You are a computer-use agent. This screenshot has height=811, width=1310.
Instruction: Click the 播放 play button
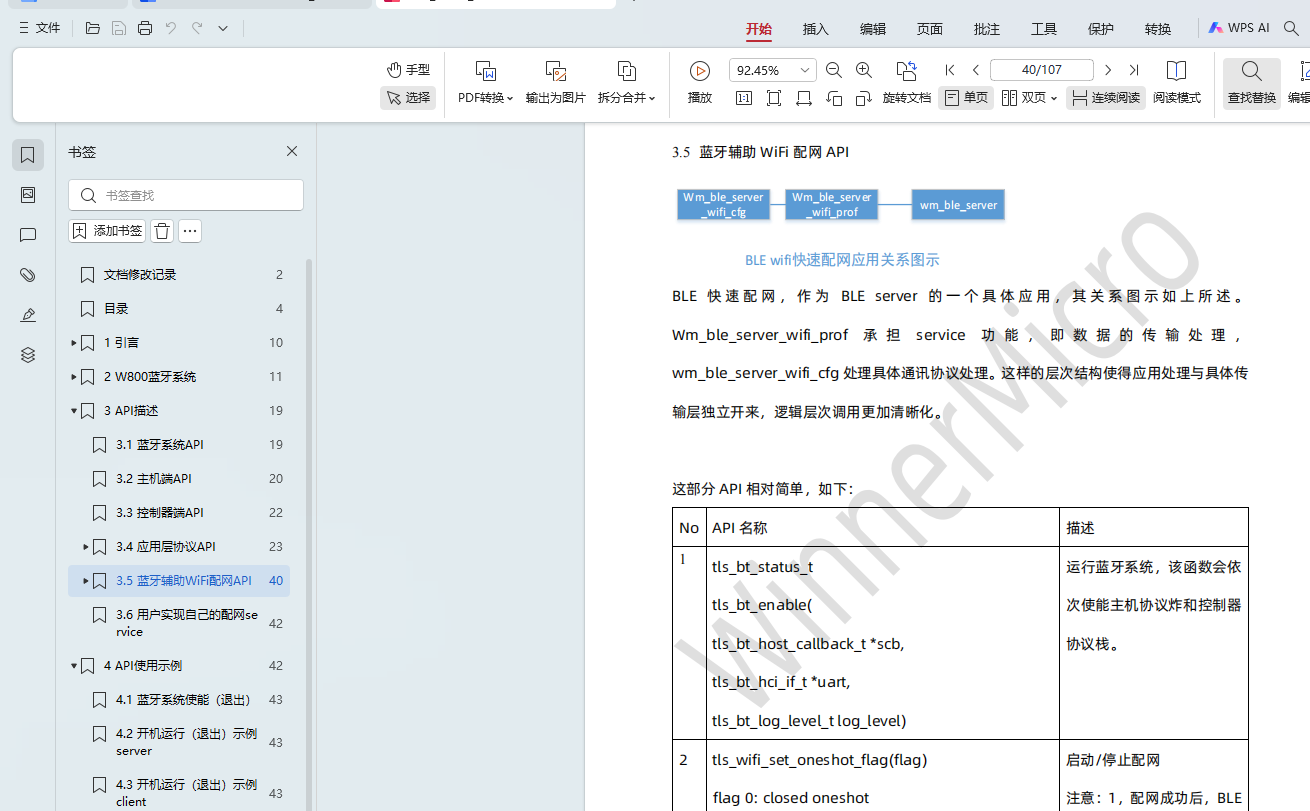pyautogui.click(x=700, y=82)
